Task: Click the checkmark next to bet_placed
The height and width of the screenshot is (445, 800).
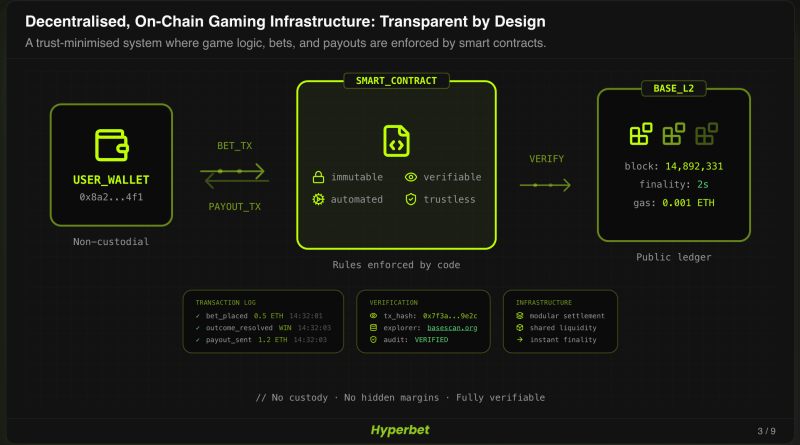Action: (199, 315)
